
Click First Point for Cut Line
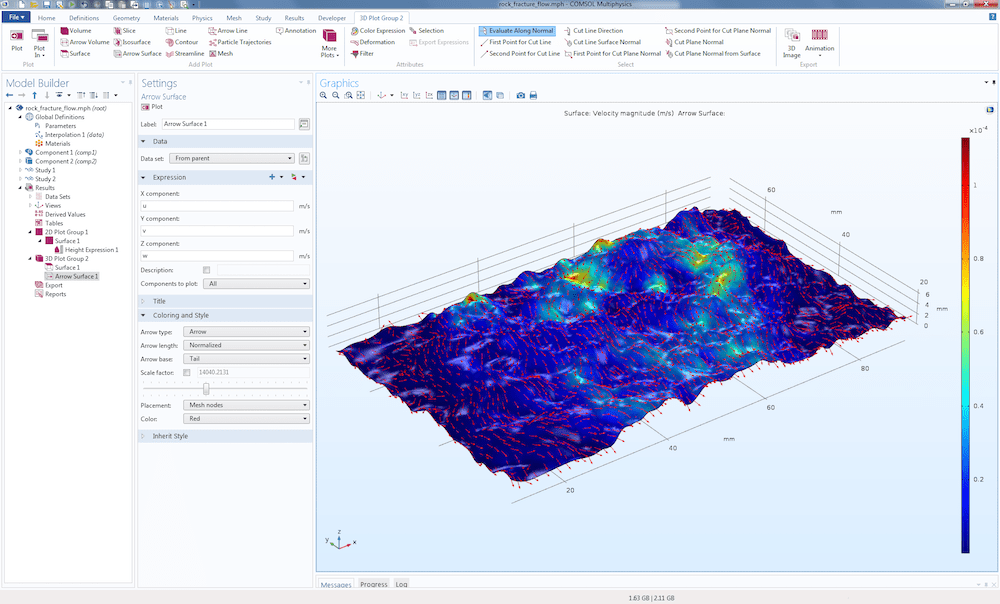coord(519,42)
